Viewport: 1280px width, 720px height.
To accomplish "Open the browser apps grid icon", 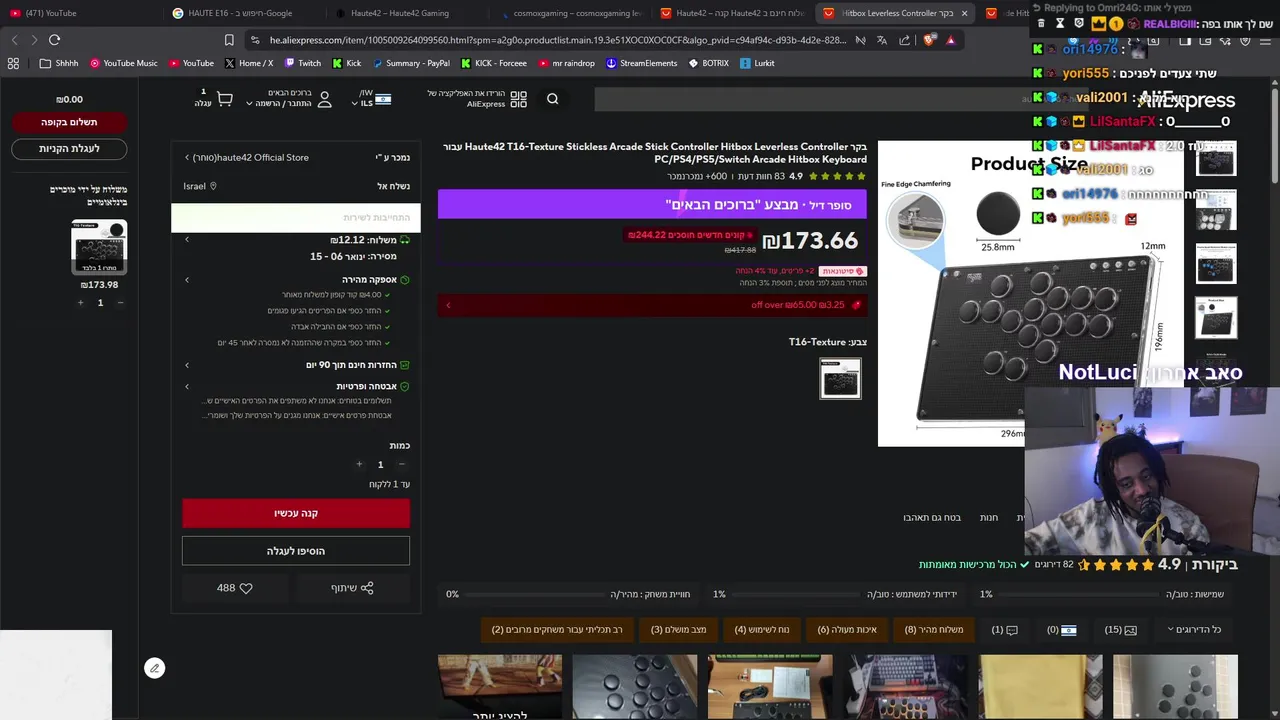I will click(13, 63).
